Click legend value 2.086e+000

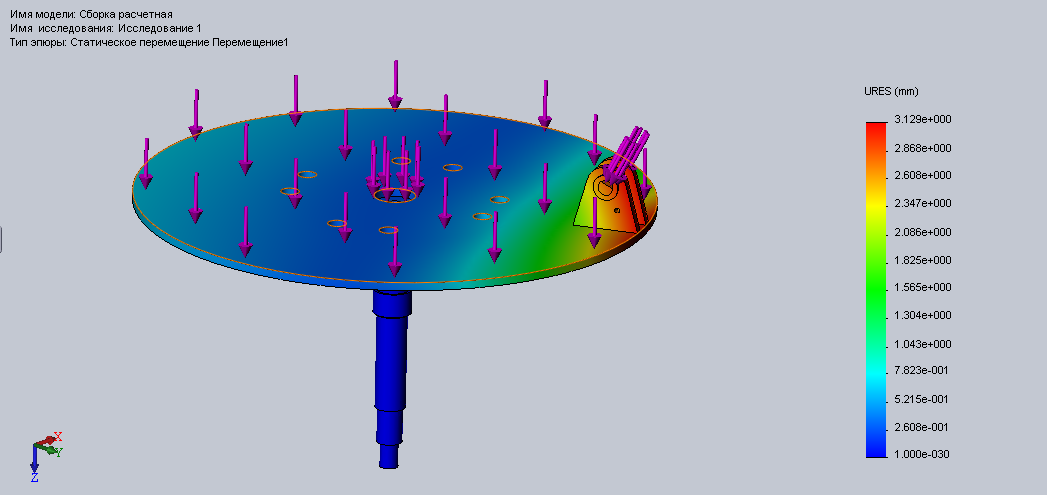click(x=922, y=232)
